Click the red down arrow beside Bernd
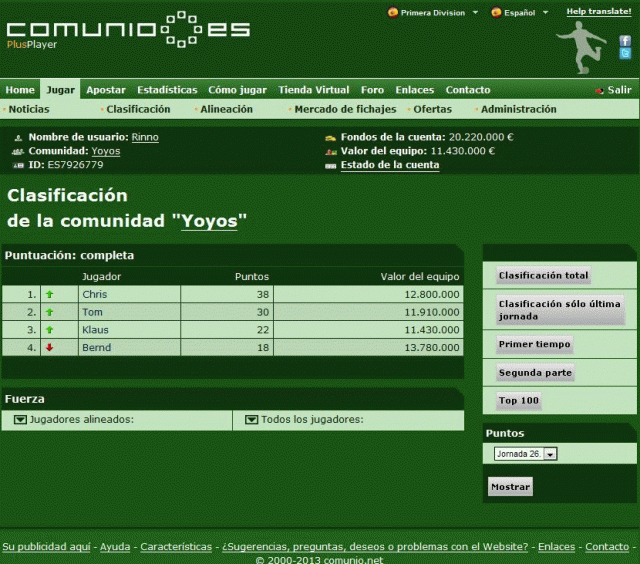The image size is (640, 564). (x=50, y=348)
